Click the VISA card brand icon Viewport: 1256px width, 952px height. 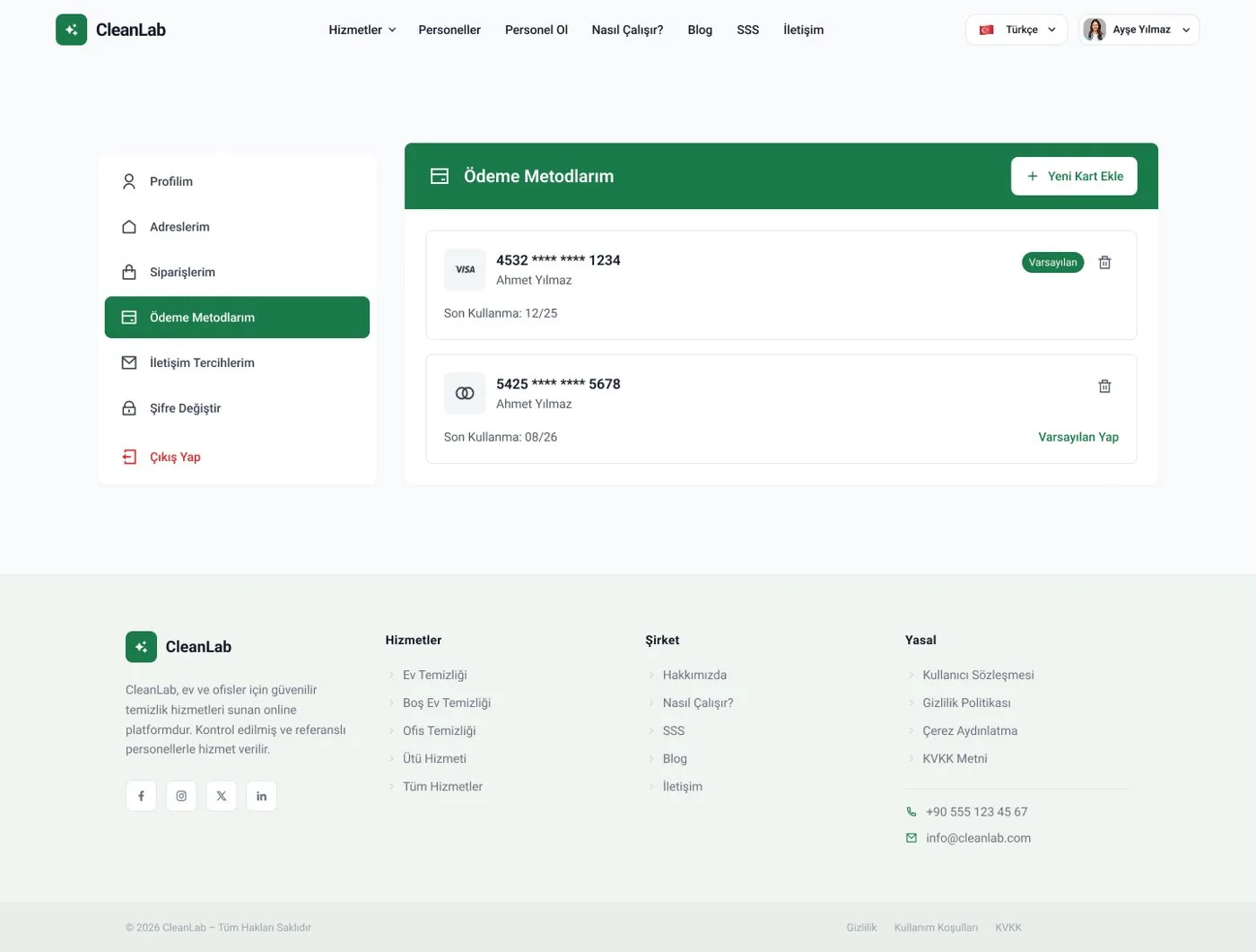[x=465, y=269]
